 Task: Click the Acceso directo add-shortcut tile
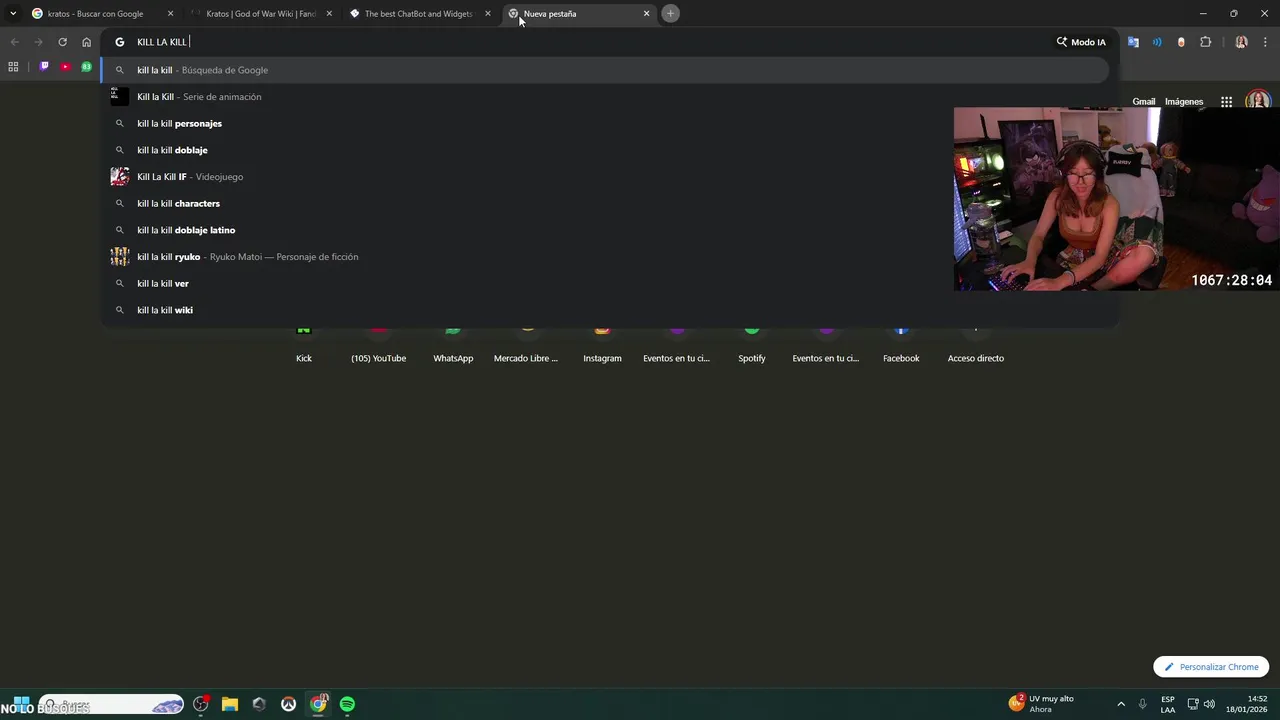(x=976, y=346)
